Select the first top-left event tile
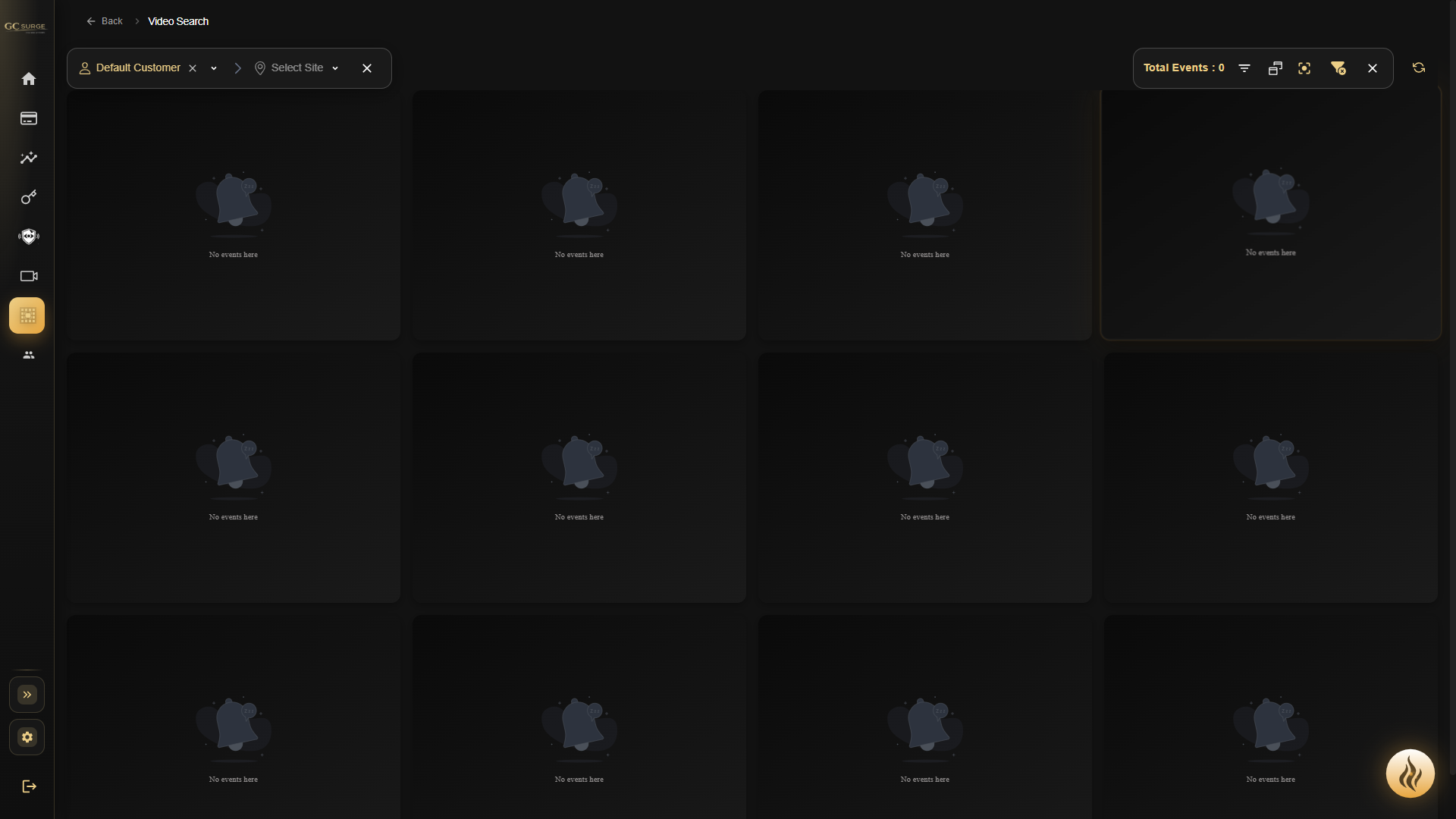Viewport: 1456px width, 819px height. click(234, 215)
